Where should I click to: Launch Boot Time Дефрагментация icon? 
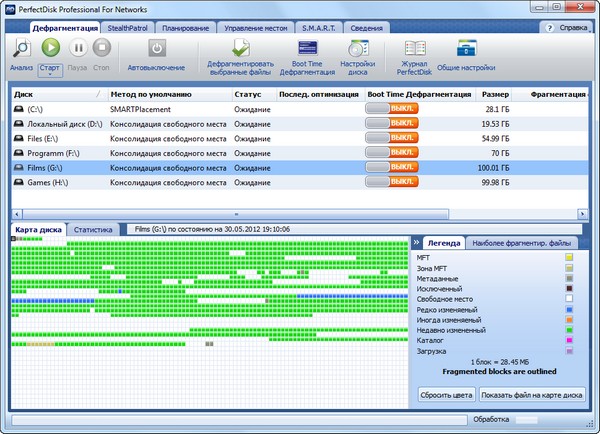click(x=299, y=50)
